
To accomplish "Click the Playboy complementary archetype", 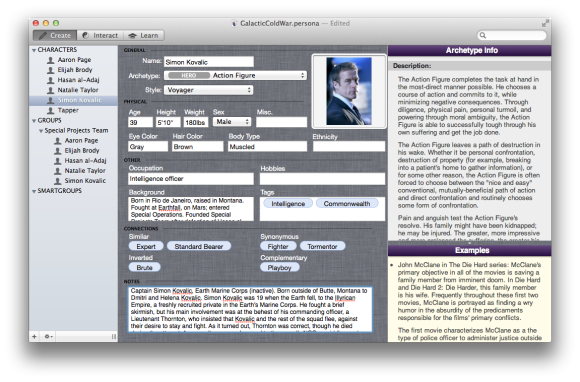I will click(280, 267).
